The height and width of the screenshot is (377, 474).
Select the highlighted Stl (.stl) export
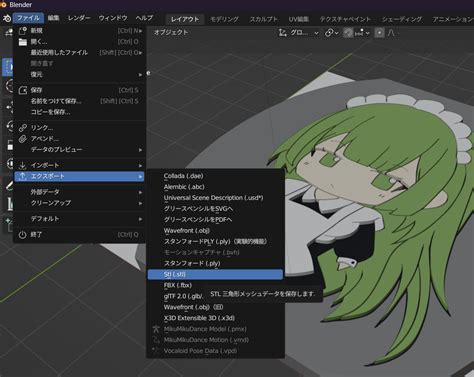[x=215, y=274]
